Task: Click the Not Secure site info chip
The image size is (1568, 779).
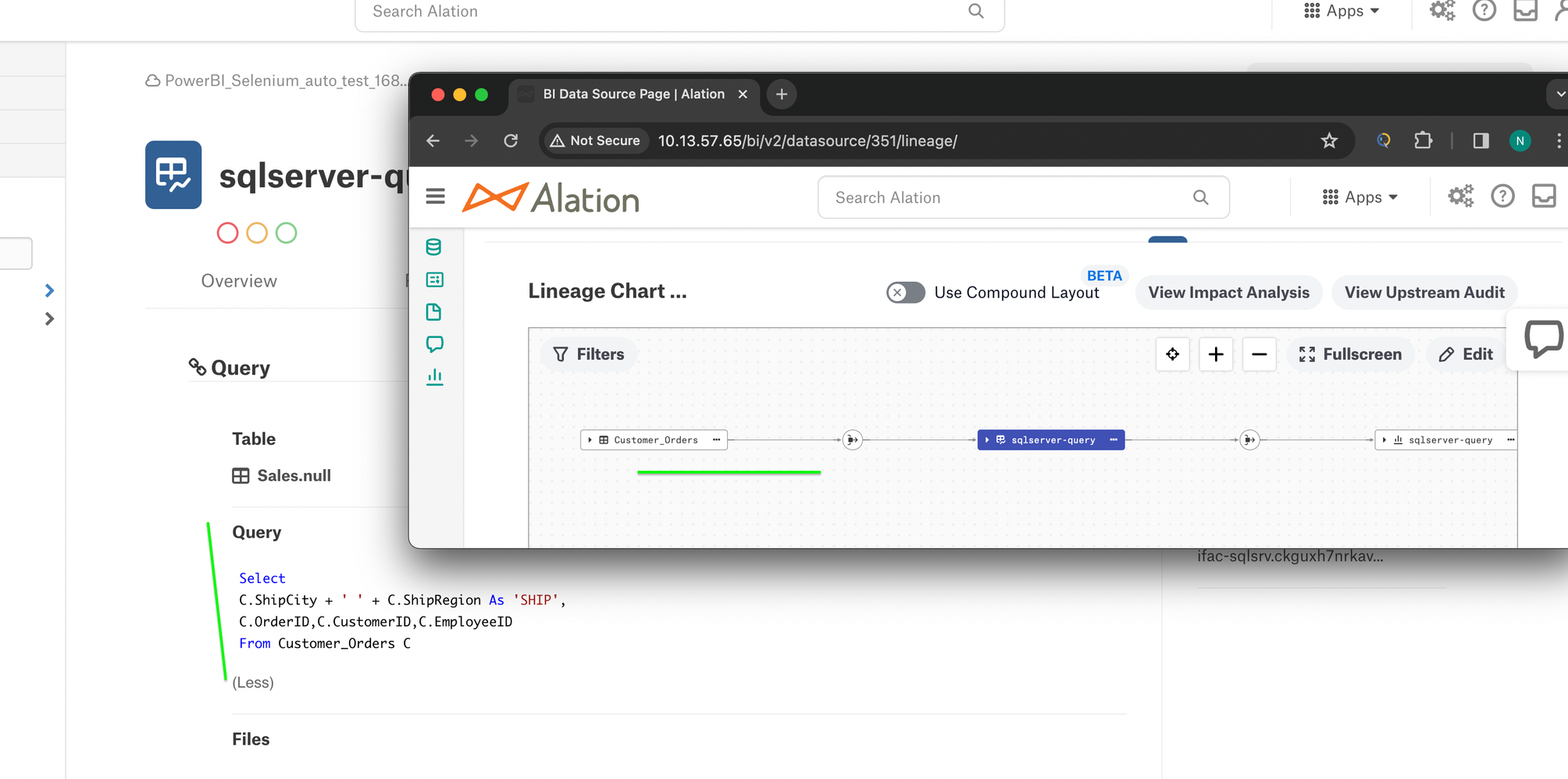Action: 595,141
